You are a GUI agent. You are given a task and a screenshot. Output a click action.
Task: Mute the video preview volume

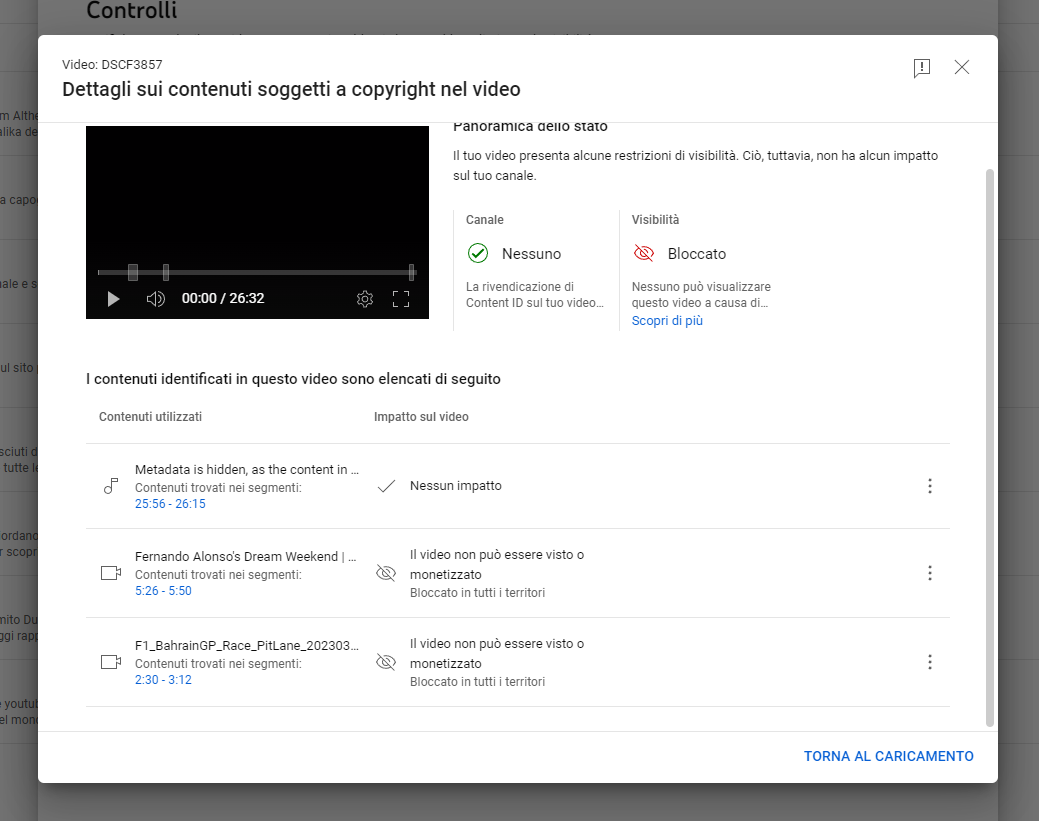point(156,299)
